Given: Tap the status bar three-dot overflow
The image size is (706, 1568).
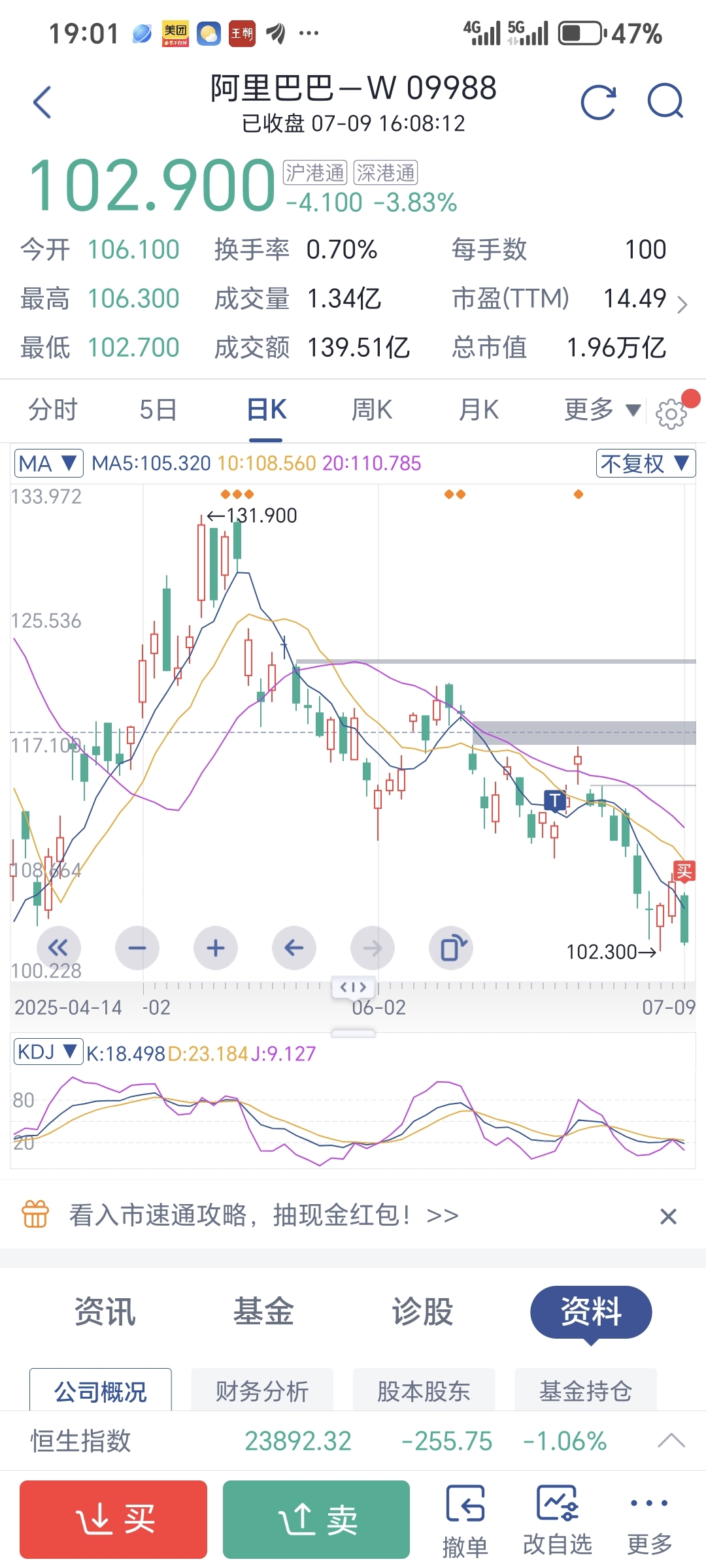Looking at the screenshot, I should 309,33.
